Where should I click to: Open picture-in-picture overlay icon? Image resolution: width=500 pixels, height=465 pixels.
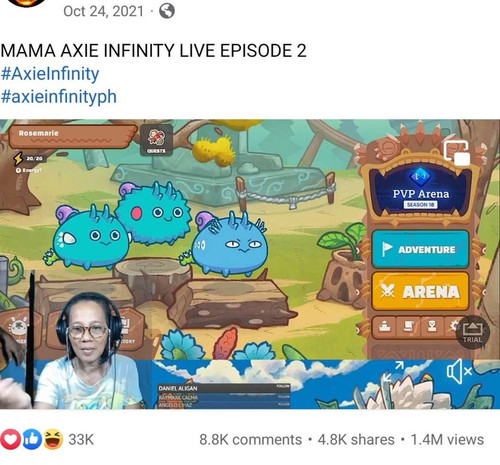457,153
